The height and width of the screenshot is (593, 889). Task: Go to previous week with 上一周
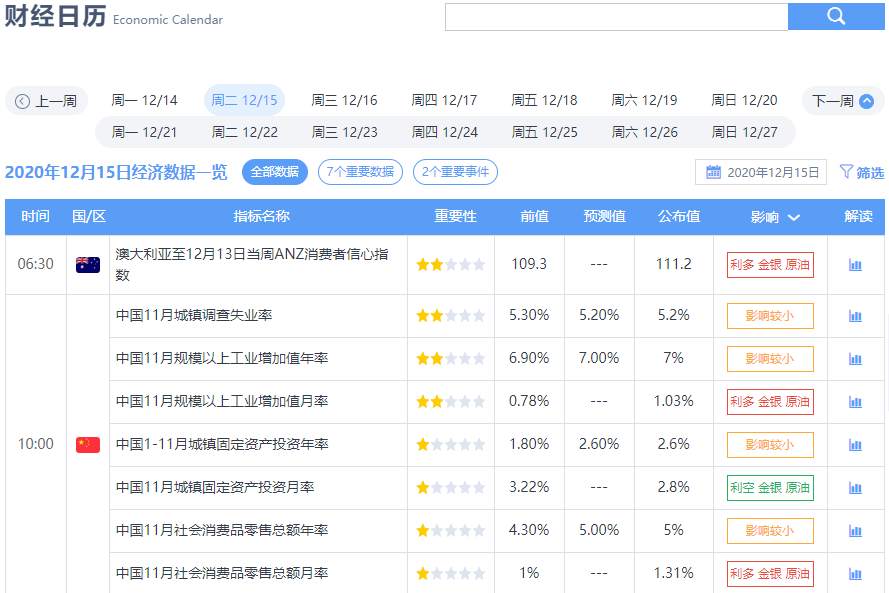point(46,101)
